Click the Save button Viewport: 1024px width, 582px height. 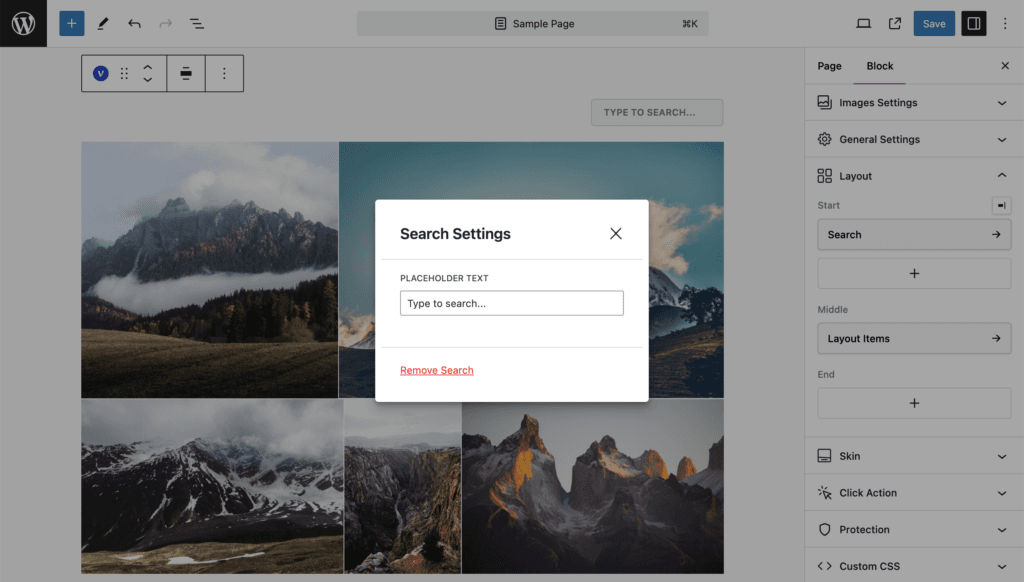pyautogui.click(x=934, y=23)
